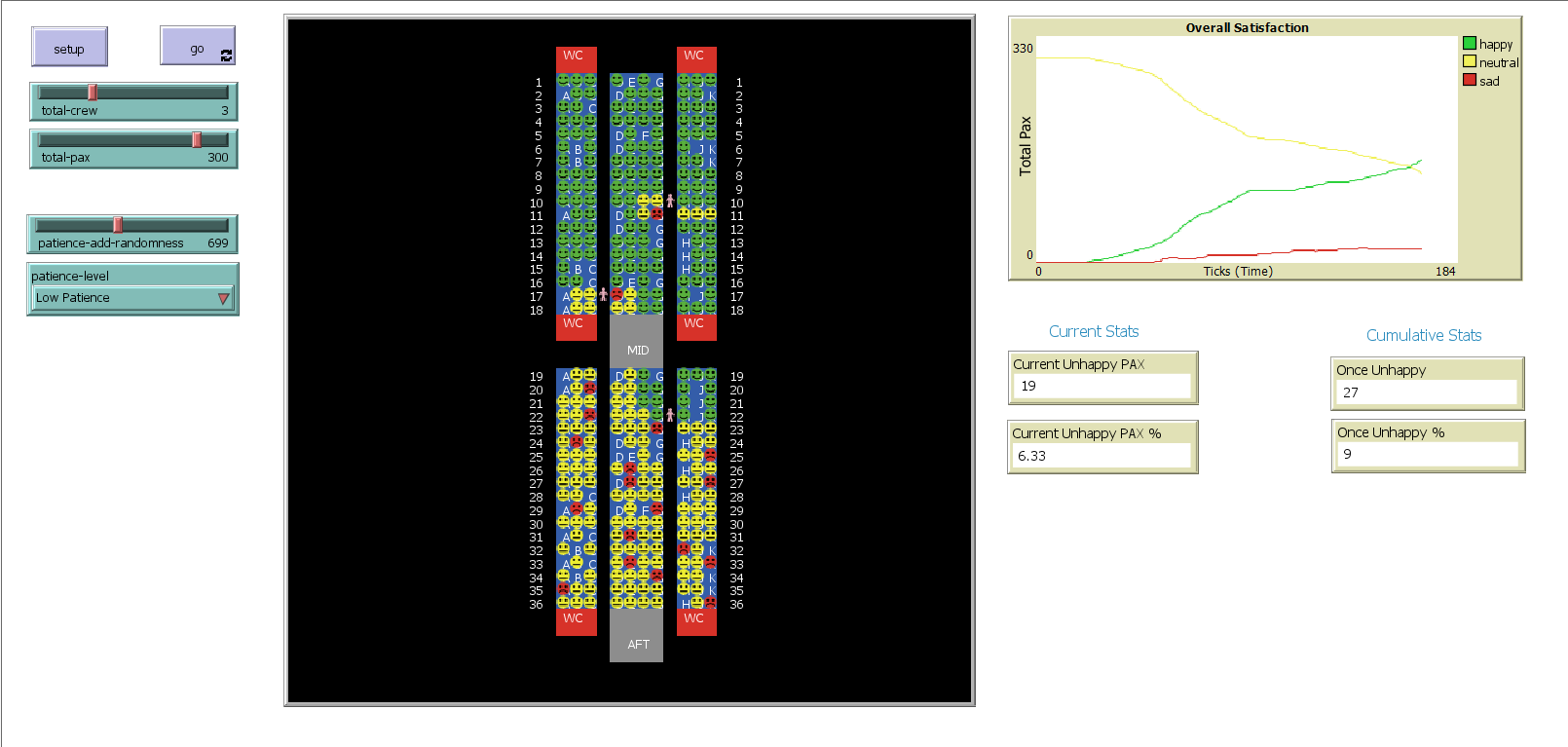Select the crew member in row 17 aisle
The width and height of the screenshot is (1568, 747).
coord(603,293)
